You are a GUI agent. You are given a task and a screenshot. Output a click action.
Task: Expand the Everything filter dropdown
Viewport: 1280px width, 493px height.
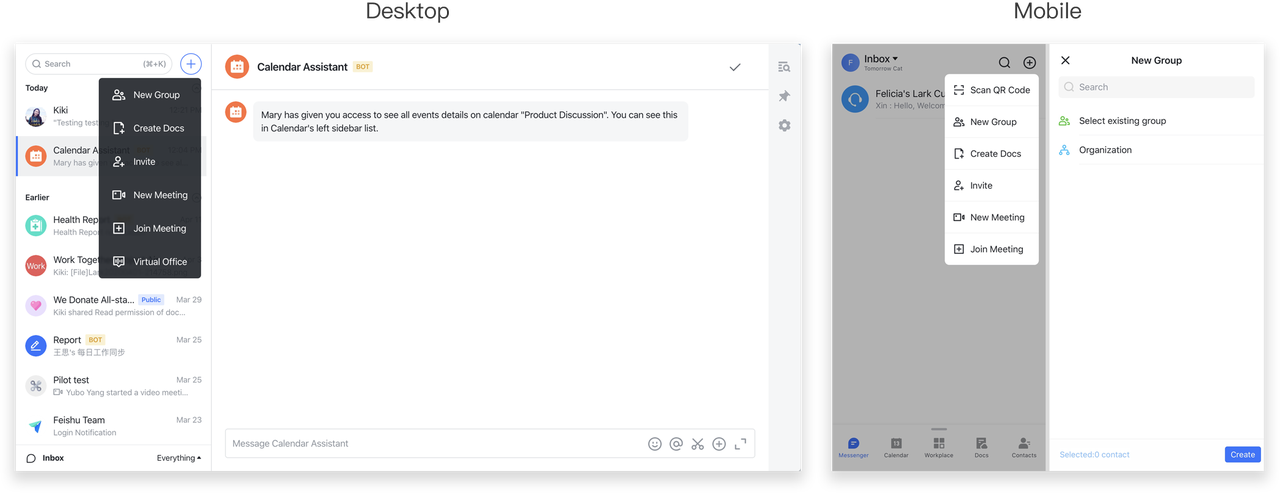click(178, 458)
